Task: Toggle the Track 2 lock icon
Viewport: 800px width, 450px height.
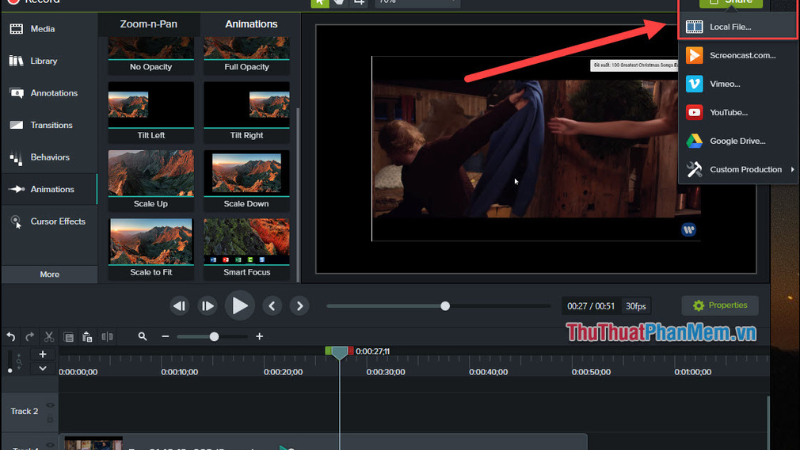Action: tap(51, 418)
